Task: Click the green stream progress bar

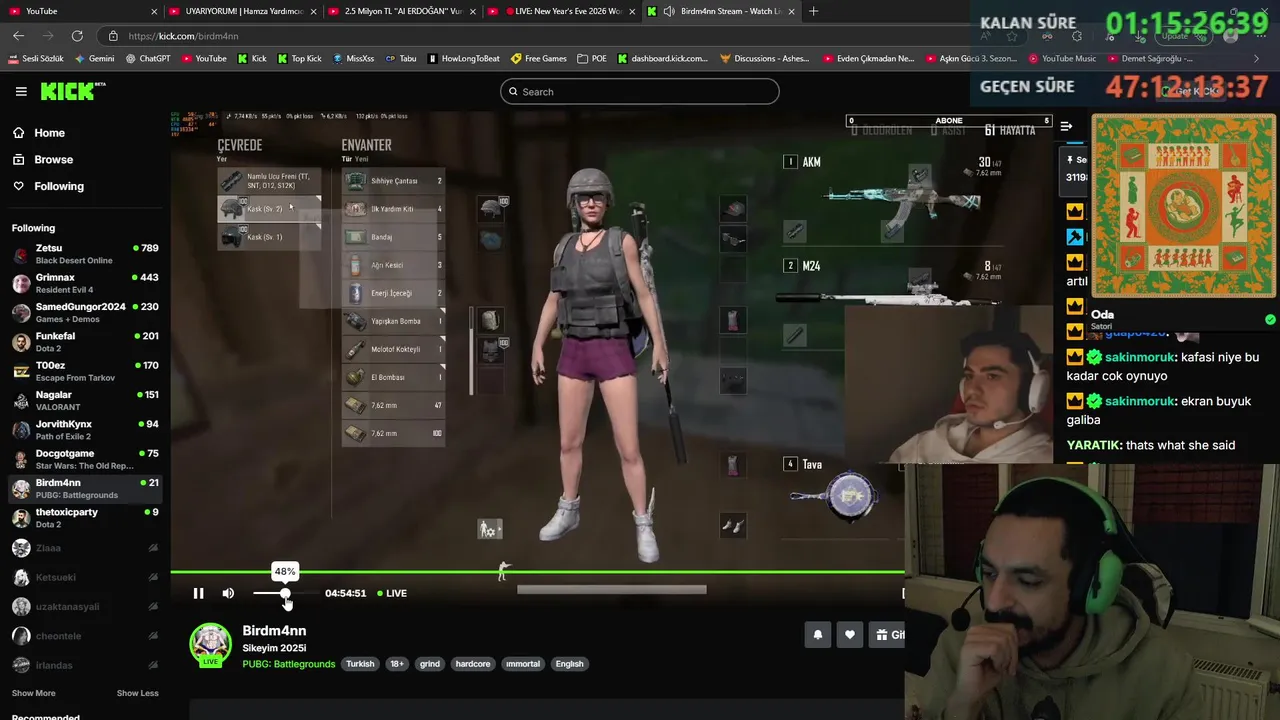Action: pos(537,572)
